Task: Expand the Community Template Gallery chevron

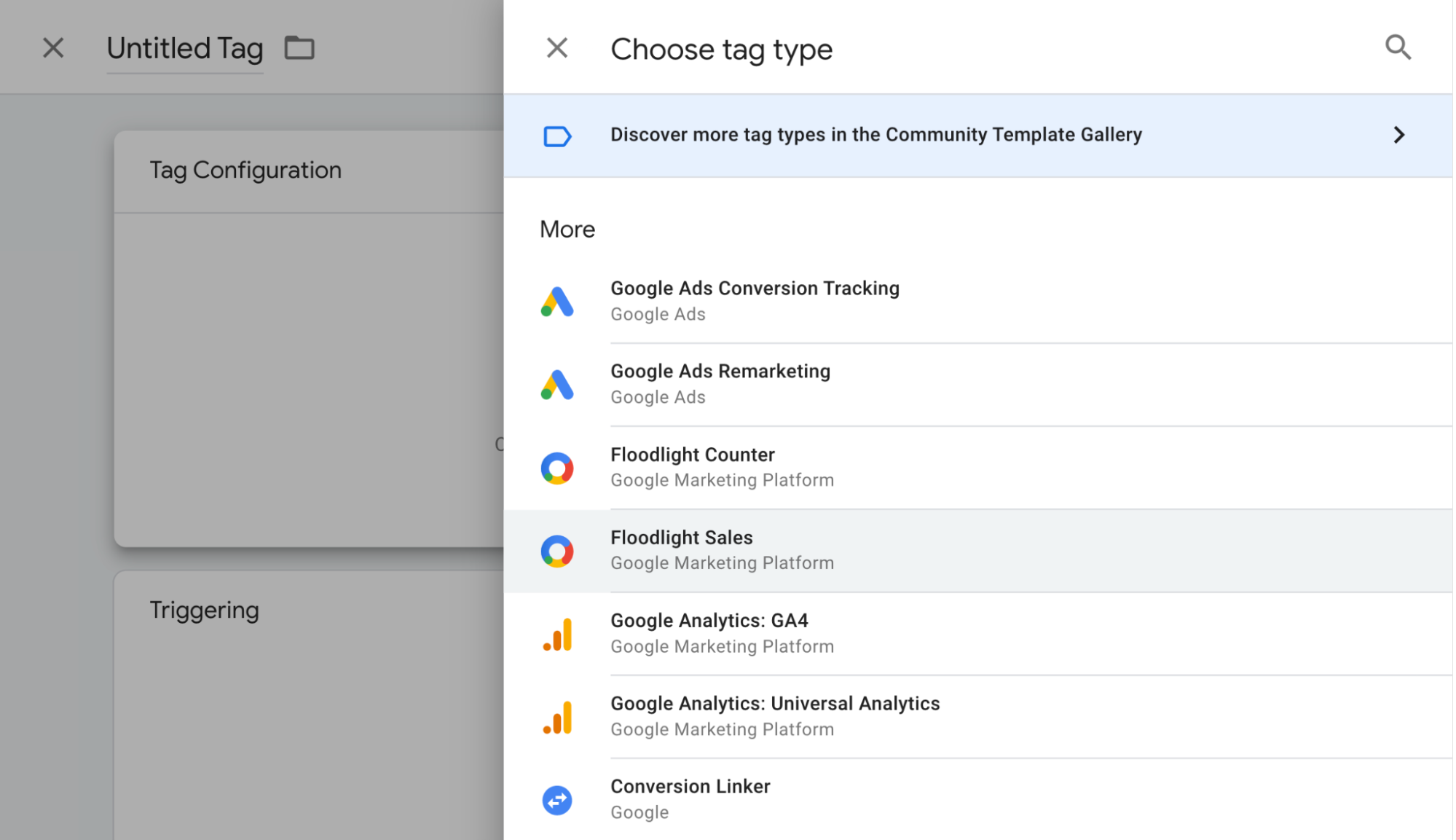Action: [x=1398, y=135]
